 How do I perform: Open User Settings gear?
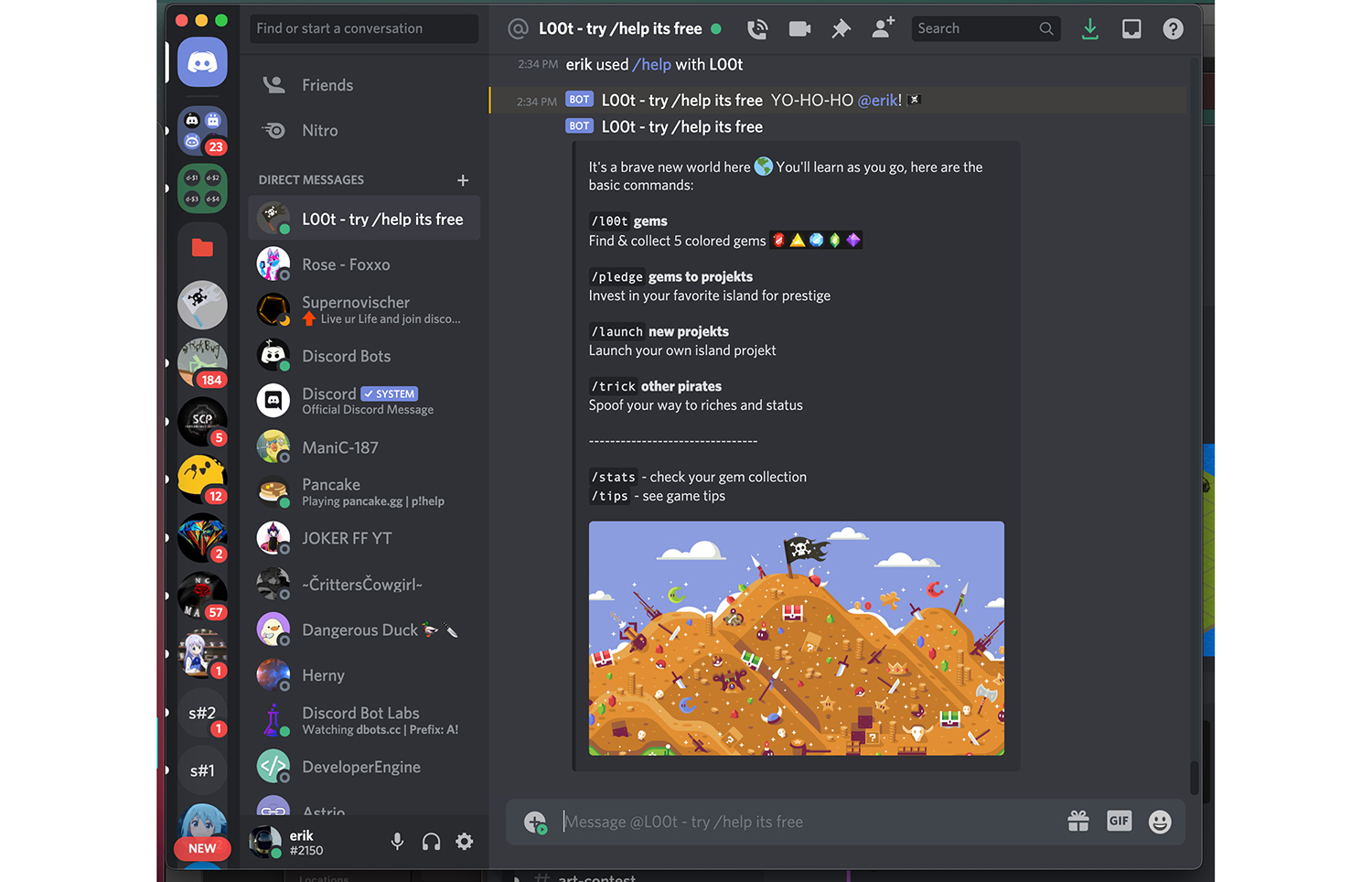465,842
